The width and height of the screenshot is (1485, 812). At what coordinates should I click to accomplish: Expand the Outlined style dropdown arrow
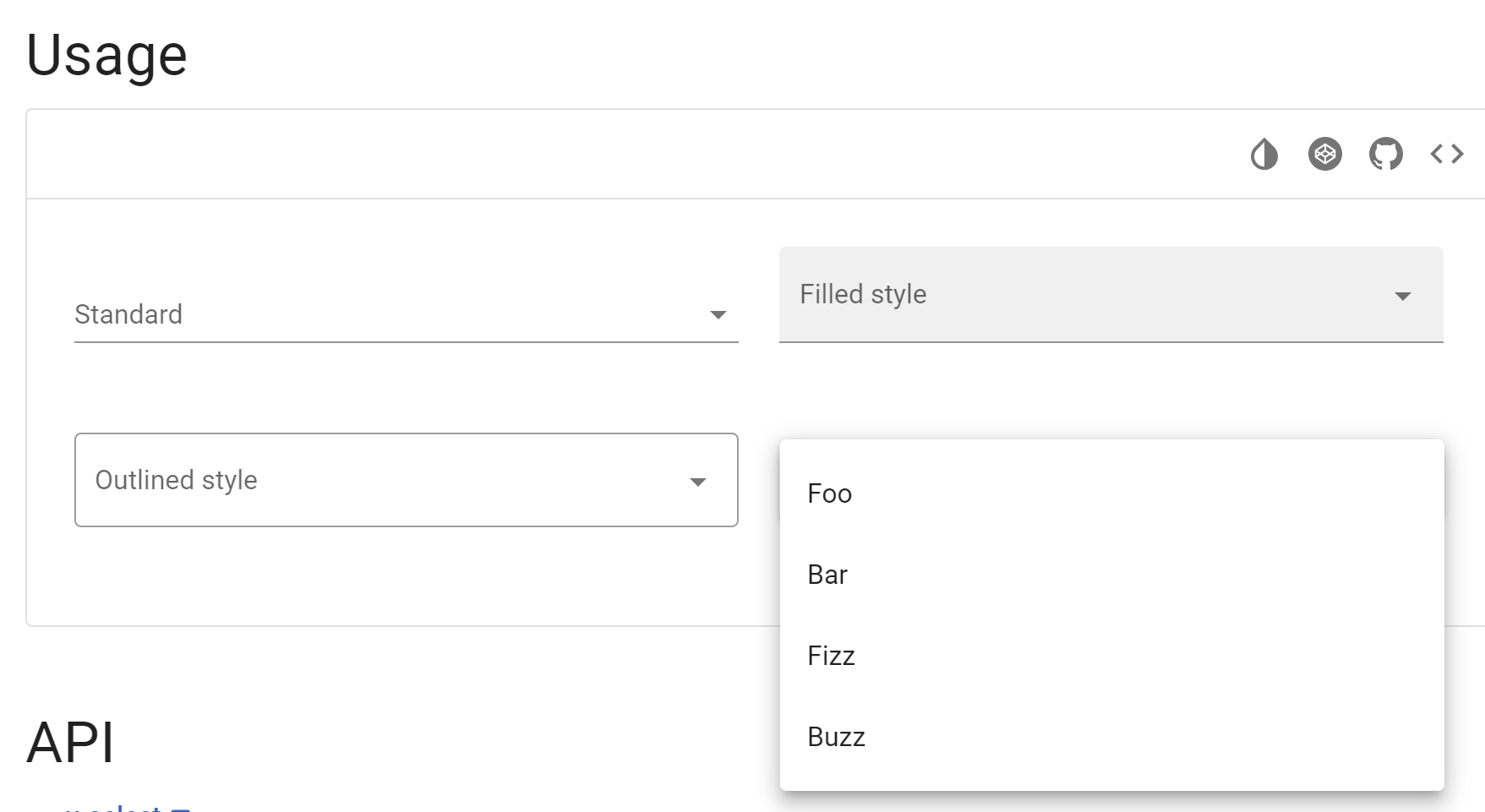click(697, 482)
